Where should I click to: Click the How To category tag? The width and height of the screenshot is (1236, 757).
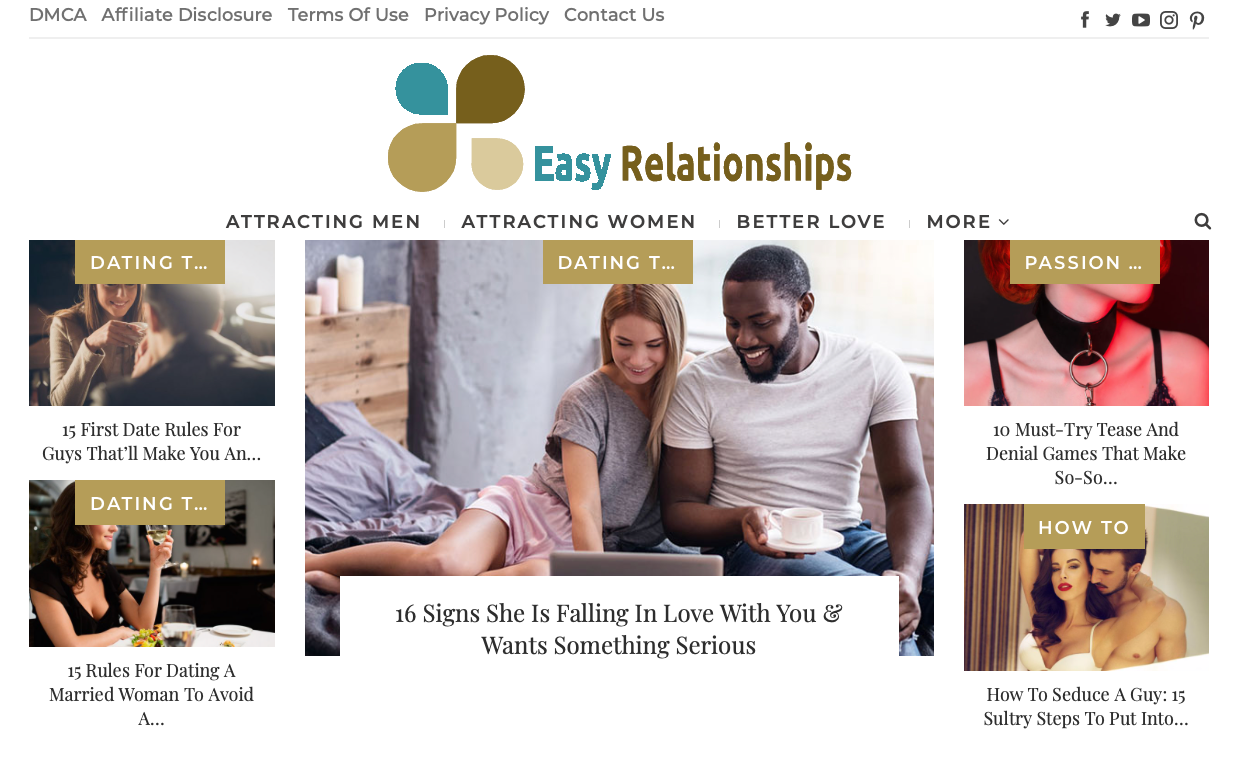pyautogui.click(x=1084, y=527)
